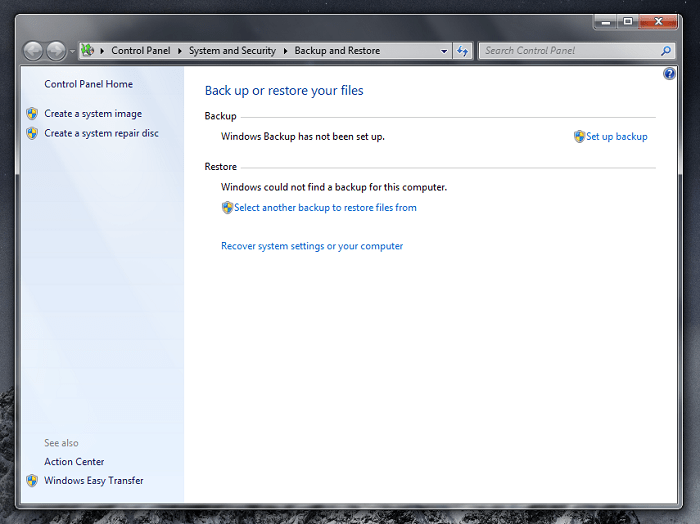Click the Back navigation arrow button
Viewport: 700px width, 524px height.
tap(33, 50)
